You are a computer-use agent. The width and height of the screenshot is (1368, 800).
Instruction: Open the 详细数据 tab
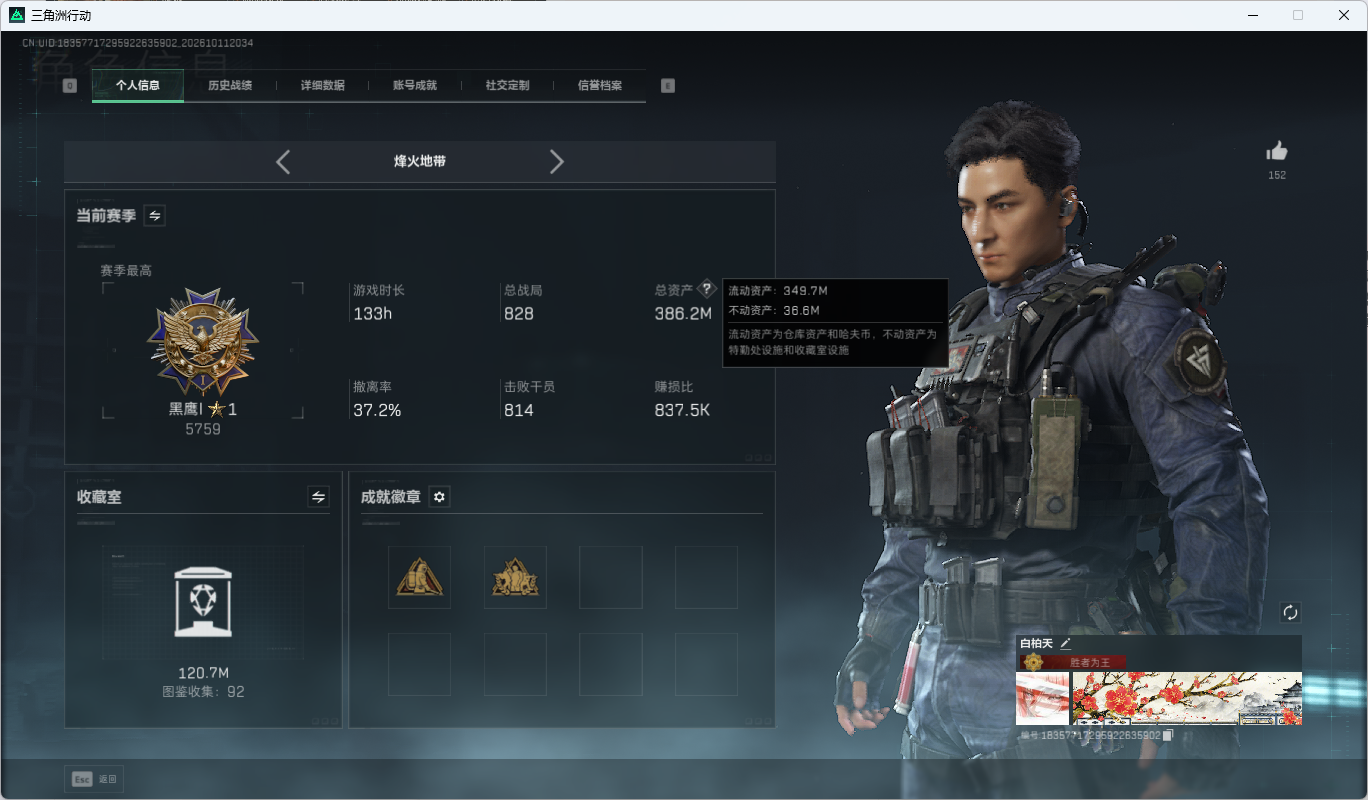pyautogui.click(x=323, y=85)
